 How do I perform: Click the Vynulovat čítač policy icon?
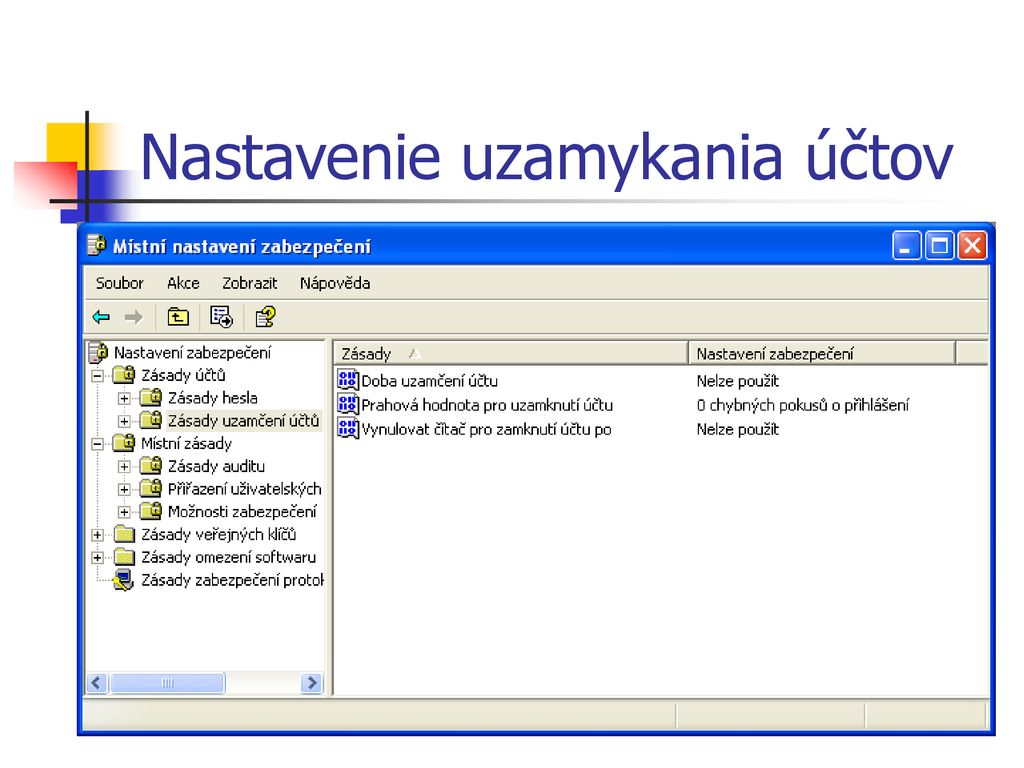click(348, 428)
